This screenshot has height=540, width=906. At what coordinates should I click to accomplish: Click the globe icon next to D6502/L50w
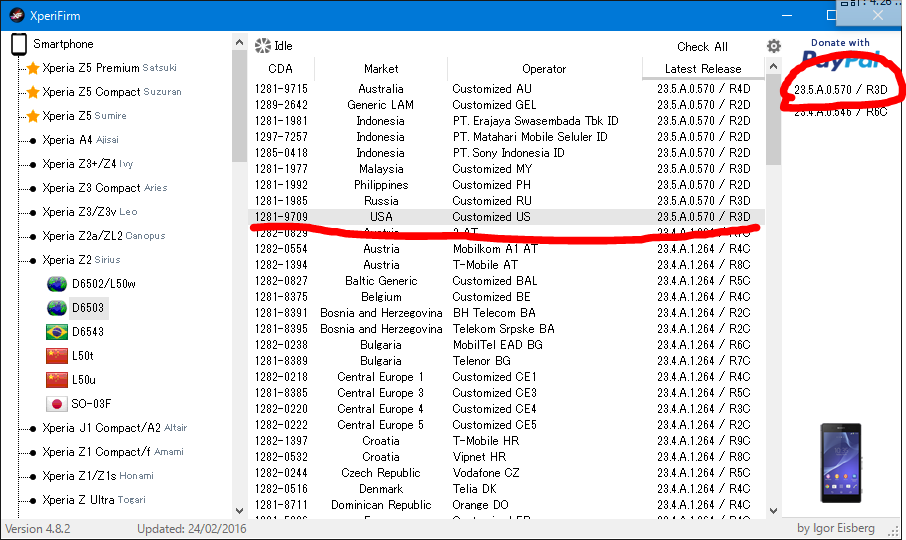point(57,284)
